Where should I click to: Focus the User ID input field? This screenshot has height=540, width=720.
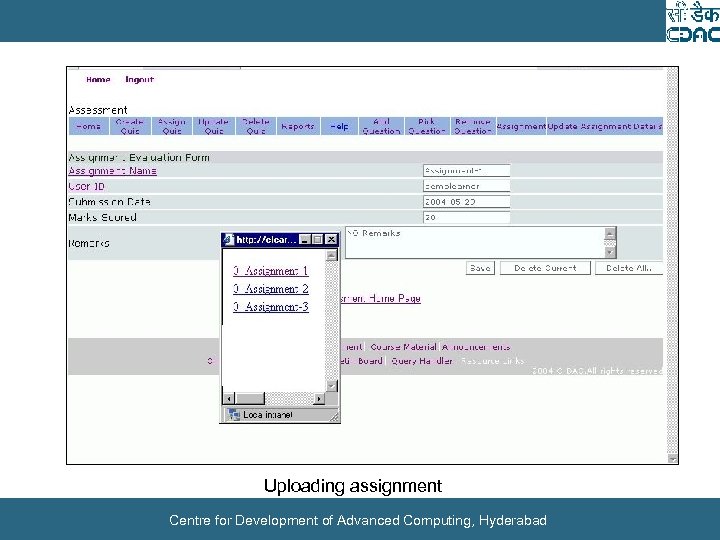coord(466,186)
